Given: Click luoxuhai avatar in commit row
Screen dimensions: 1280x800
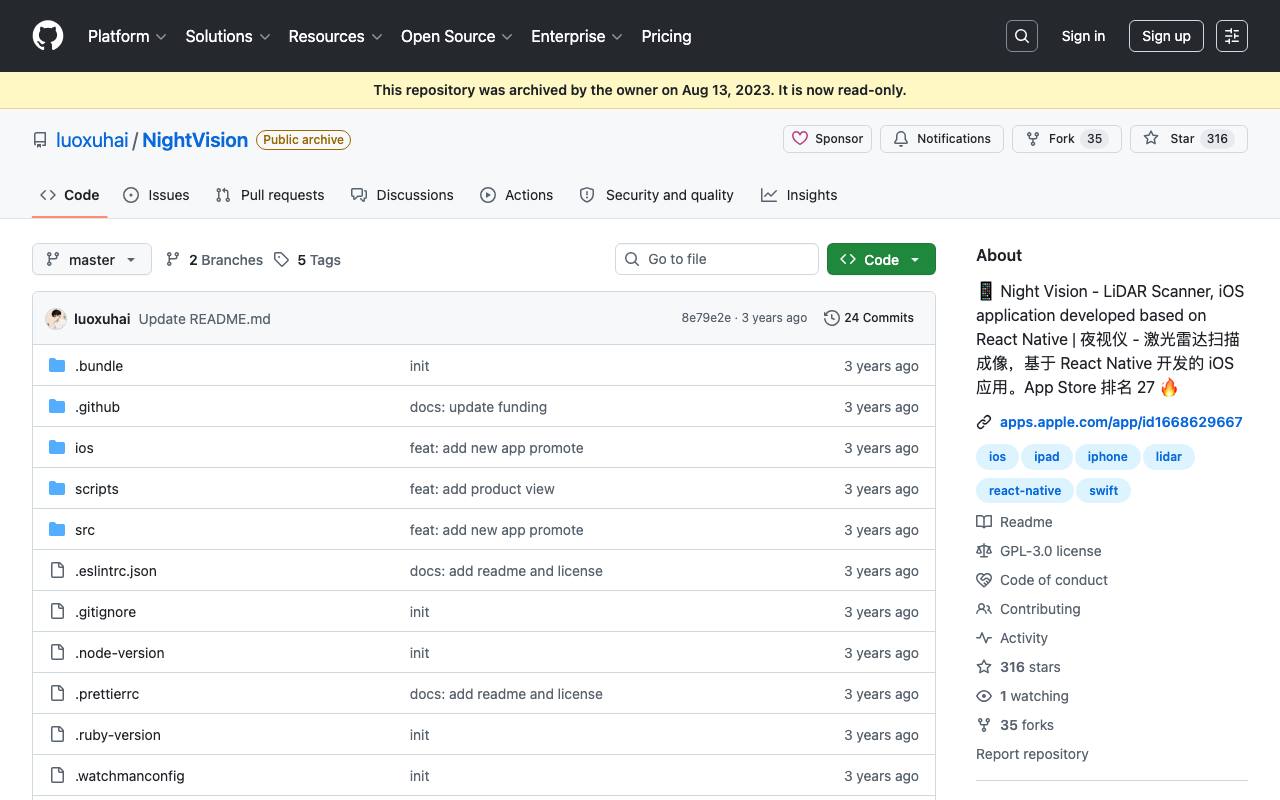Looking at the screenshot, I should coord(56,319).
